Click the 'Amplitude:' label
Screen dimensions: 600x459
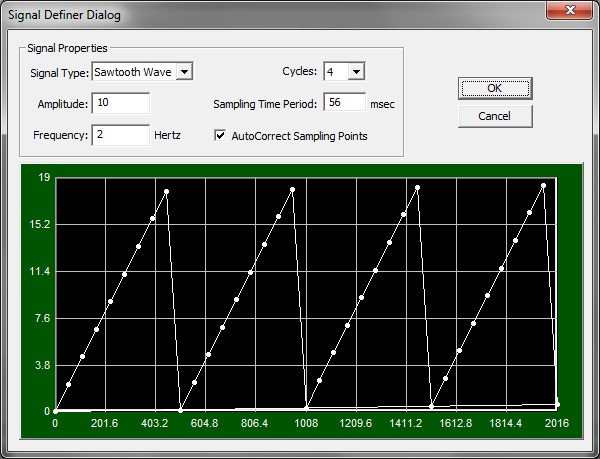[63, 104]
